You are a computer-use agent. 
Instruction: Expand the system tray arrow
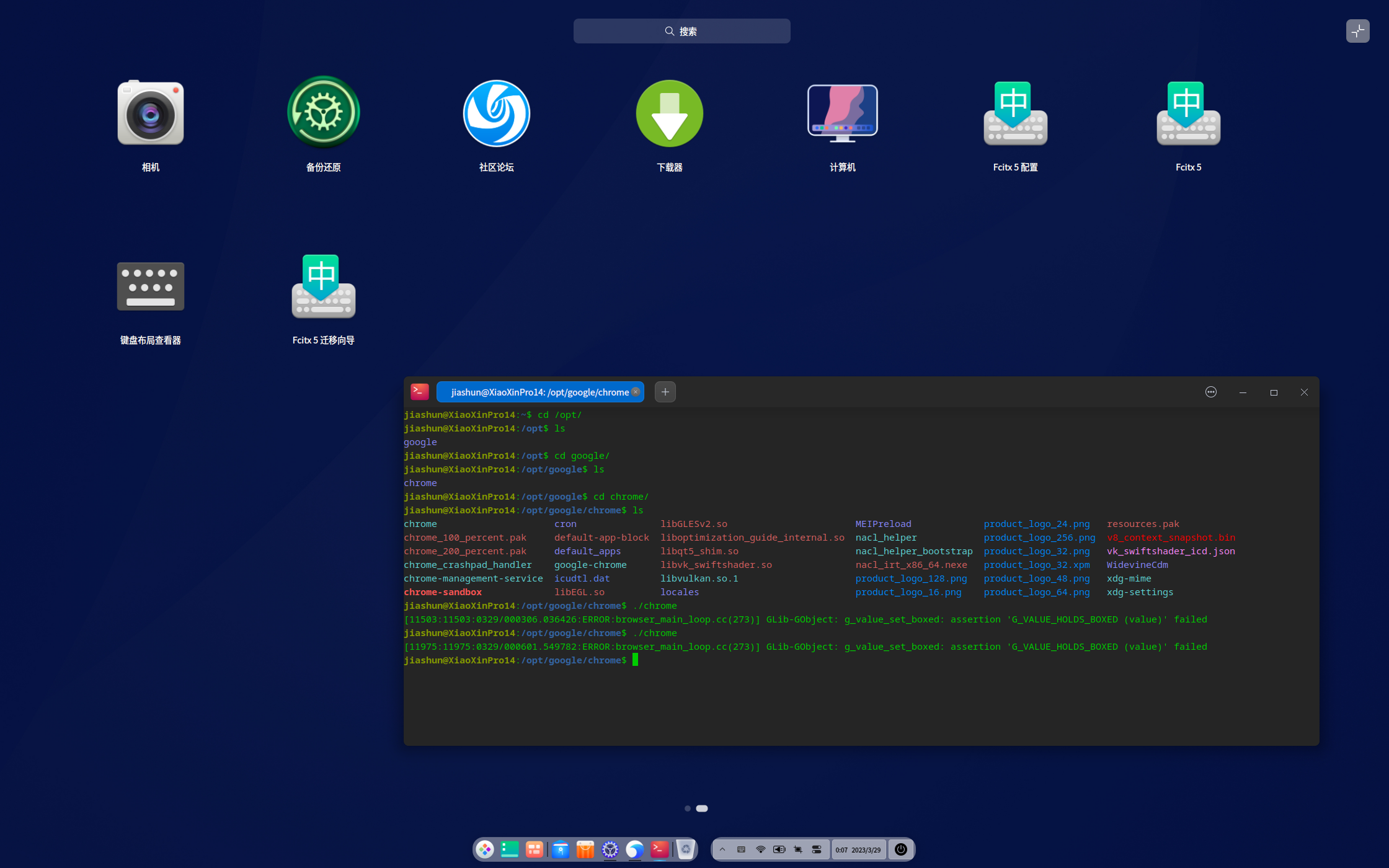click(x=722, y=849)
